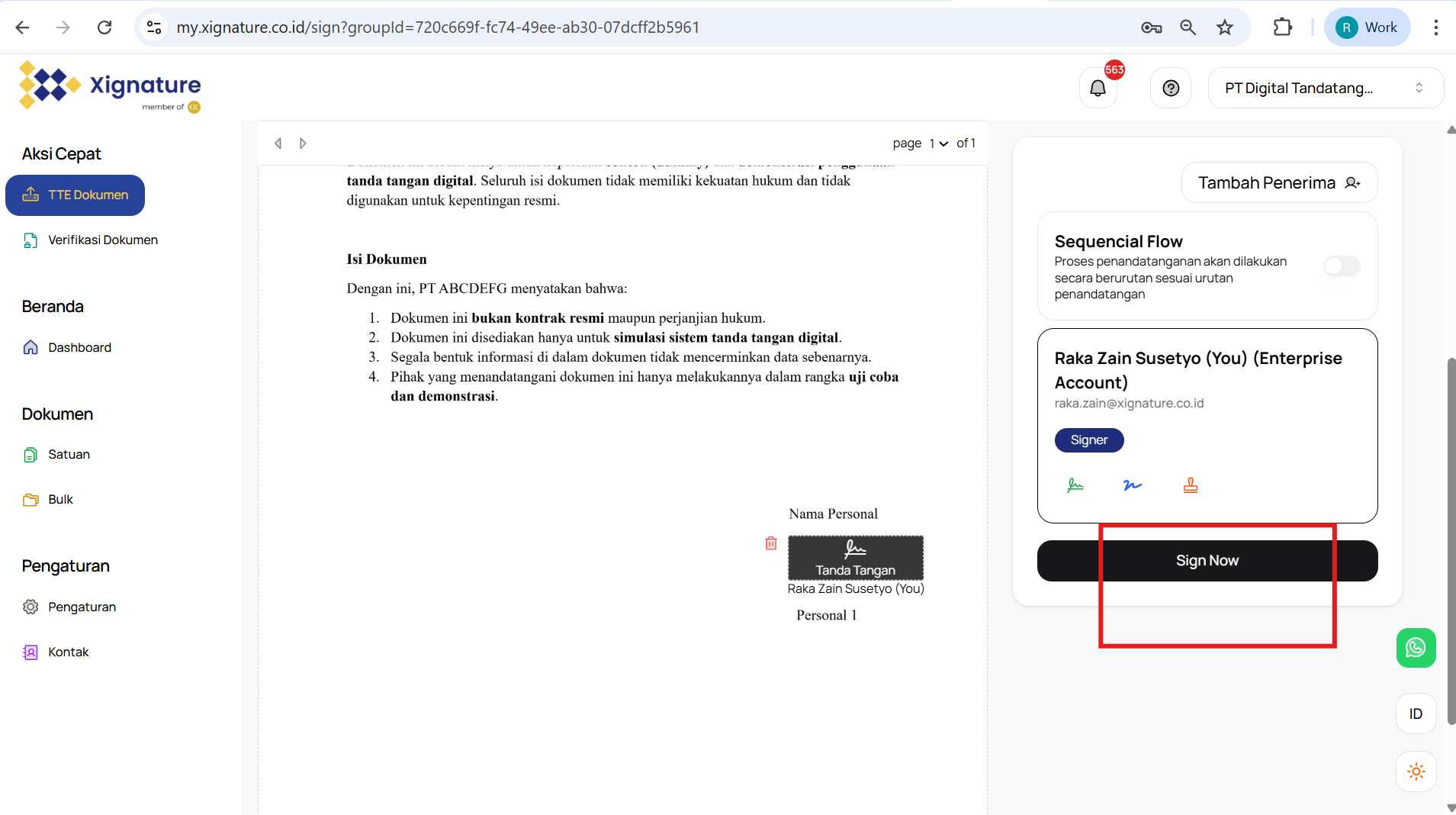
Task: Choose the orange stamp icon
Action: [1190, 485]
